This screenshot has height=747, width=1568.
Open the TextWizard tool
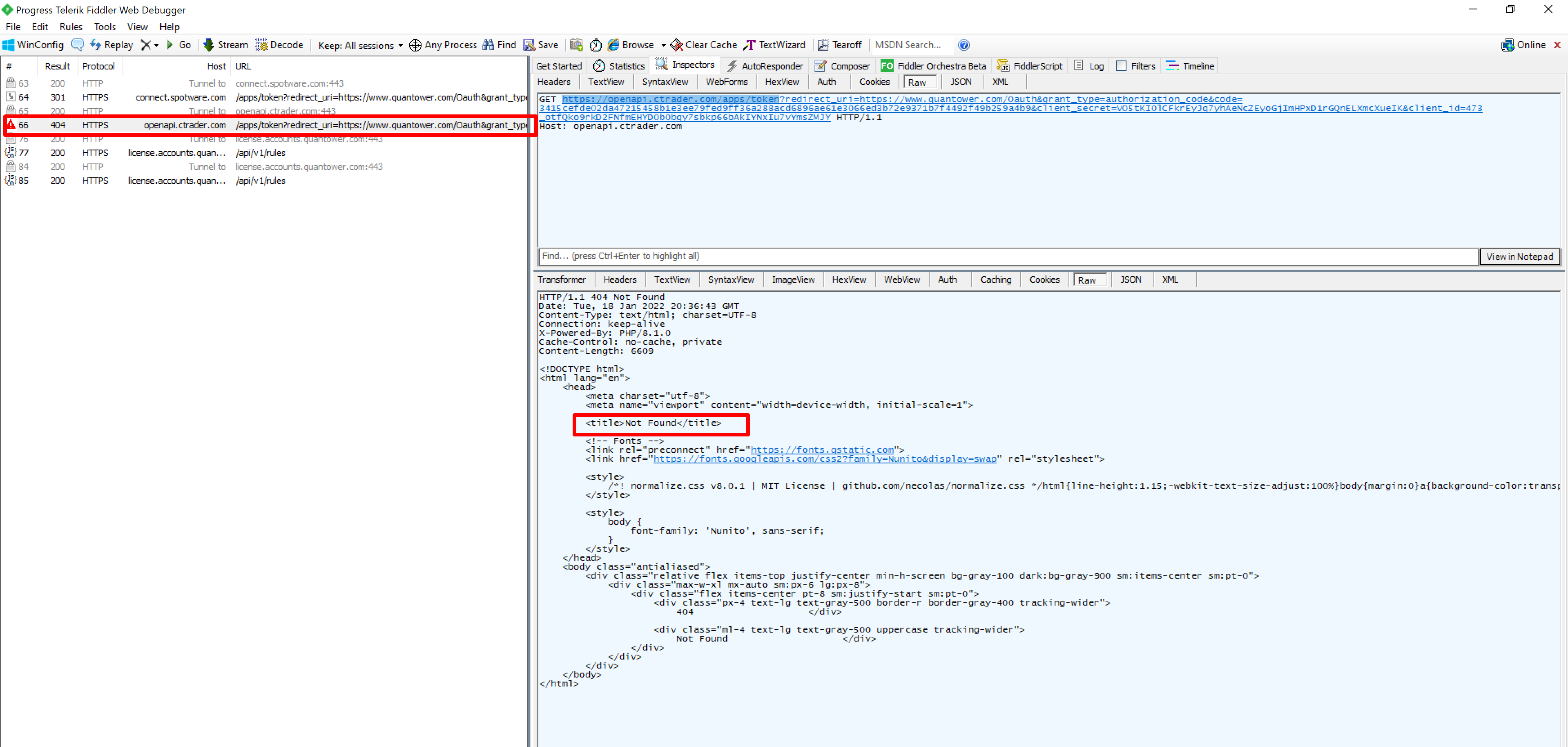(x=774, y=45)
